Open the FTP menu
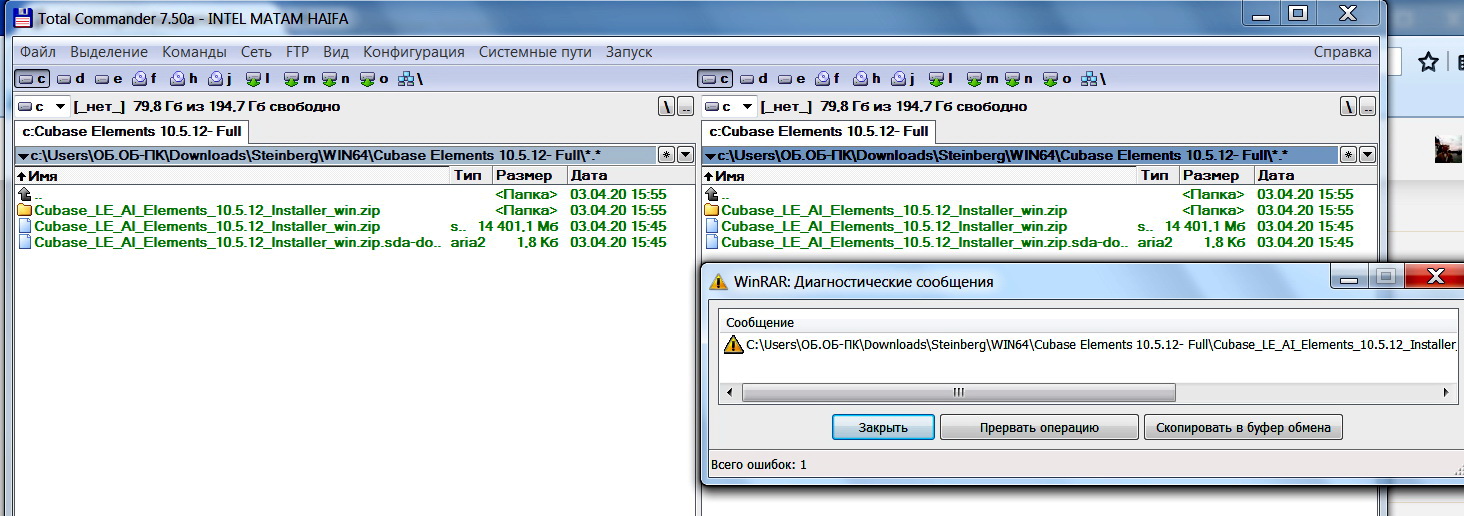Screen dimensions: 1464x516 (297, 52)
